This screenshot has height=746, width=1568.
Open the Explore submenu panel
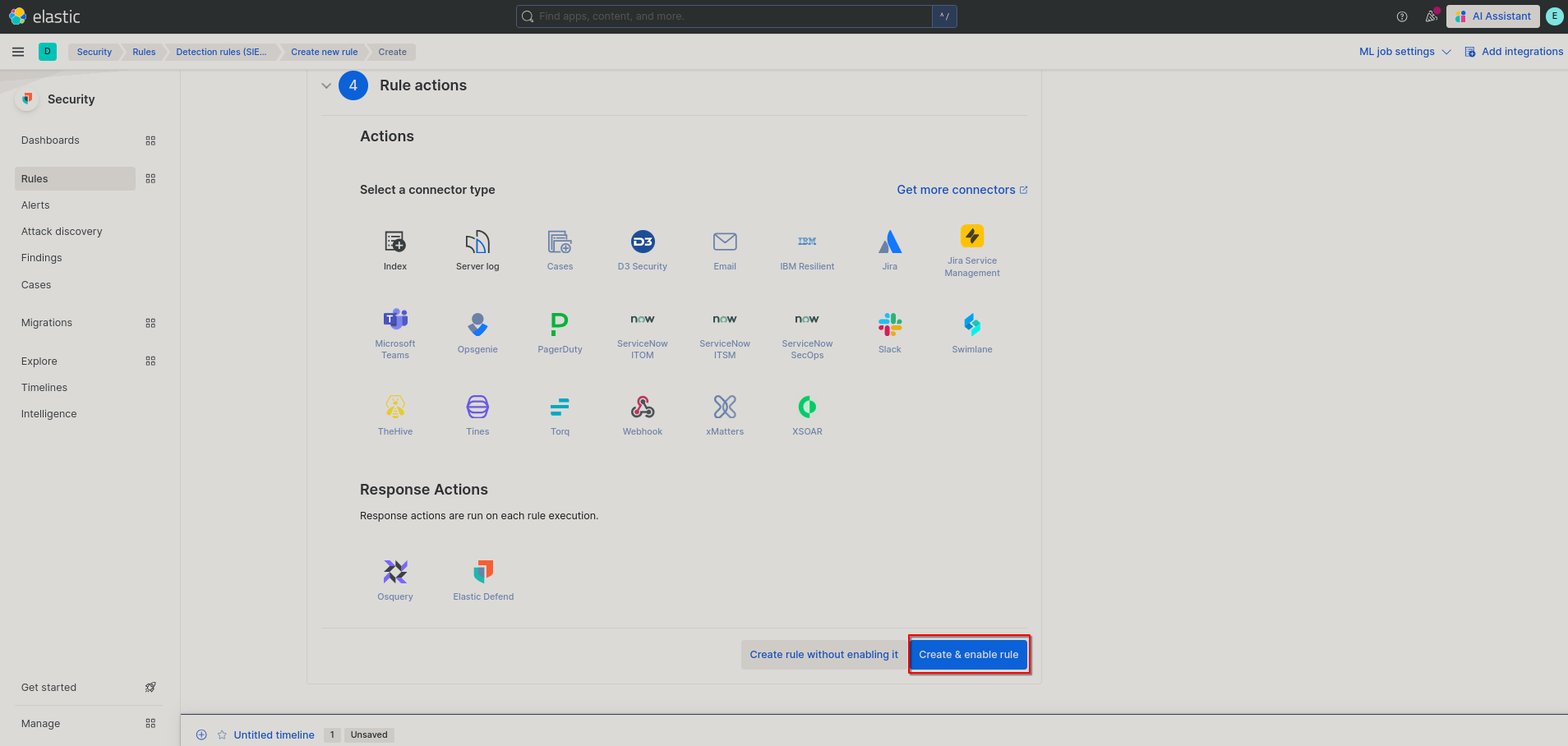[x=150, y=361]
